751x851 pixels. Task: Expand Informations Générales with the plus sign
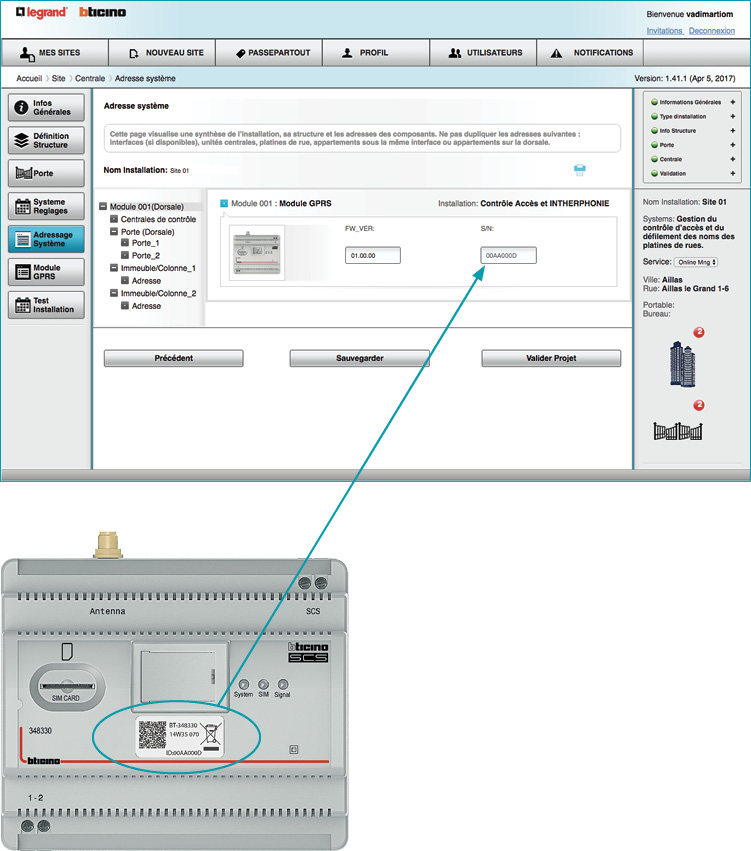(732, 102)
